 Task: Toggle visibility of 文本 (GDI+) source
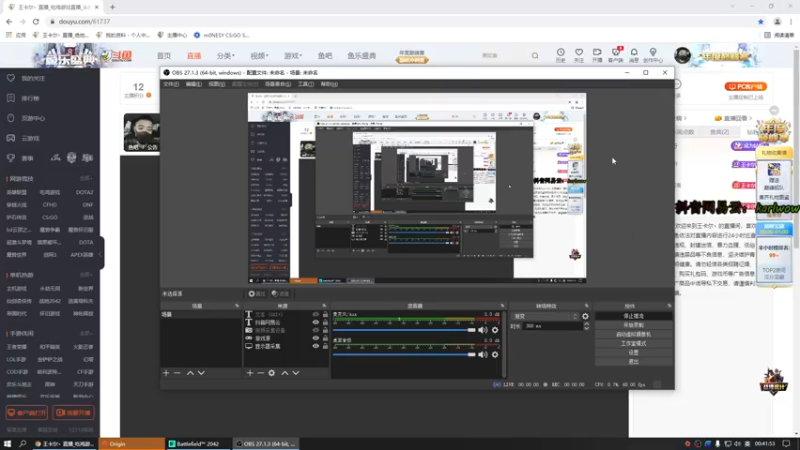316,314
